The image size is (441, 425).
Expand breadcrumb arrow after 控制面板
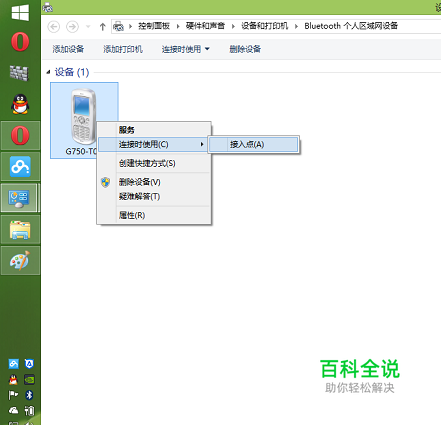(x=178, y=26)
